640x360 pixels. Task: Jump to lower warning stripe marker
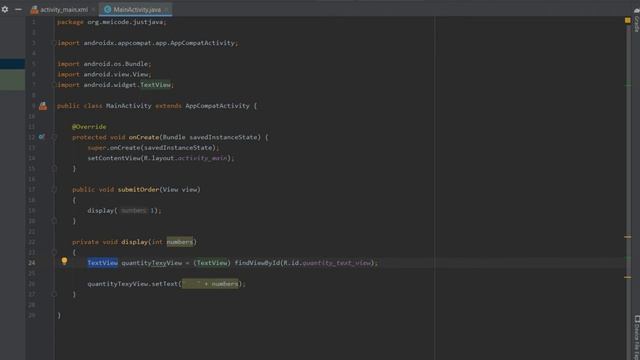click(x=628, y=277)
